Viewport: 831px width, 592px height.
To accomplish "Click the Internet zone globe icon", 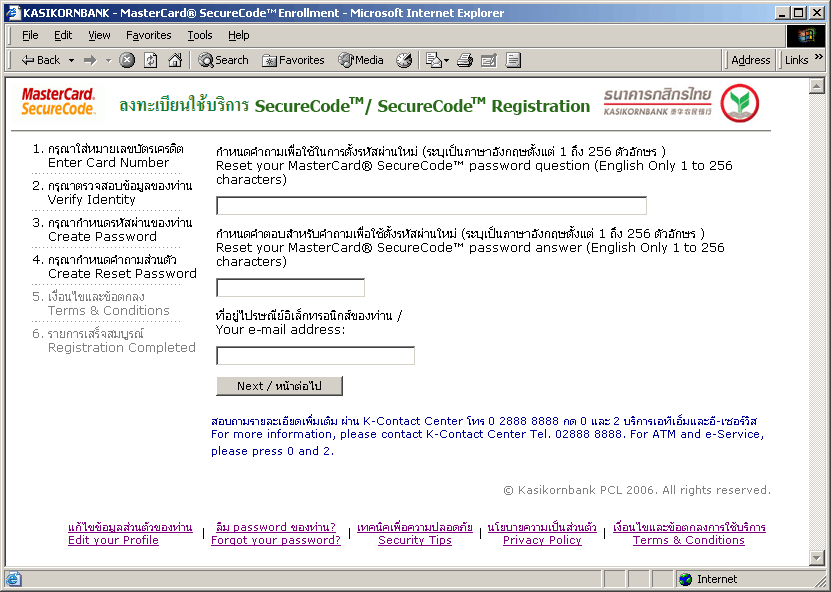I will [x=686, y=579].
